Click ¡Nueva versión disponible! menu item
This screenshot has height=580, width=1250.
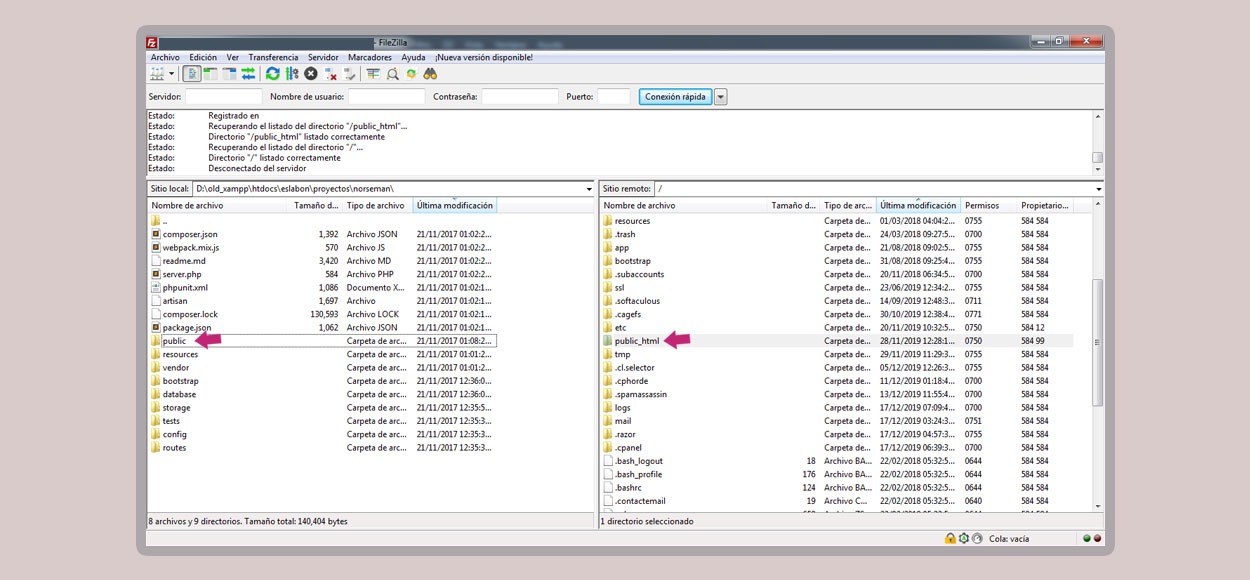click(x=484, y=57)
